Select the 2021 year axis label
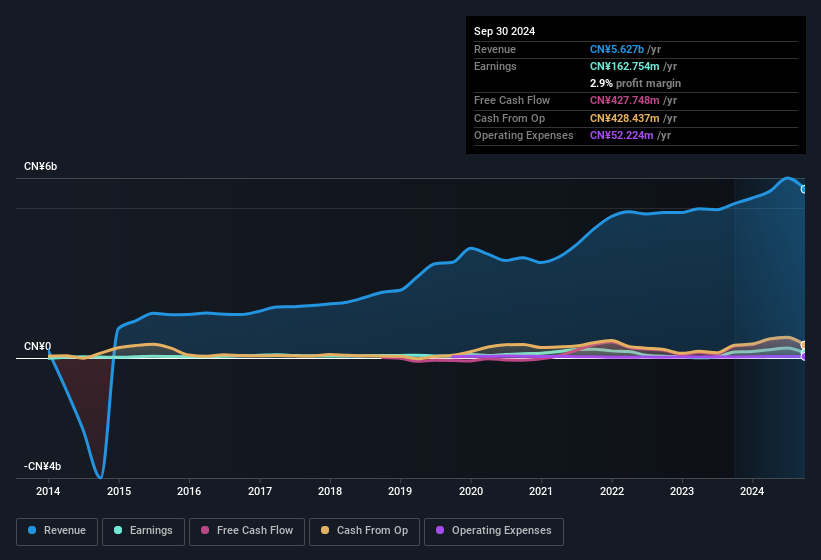 (x=541, y=491)
